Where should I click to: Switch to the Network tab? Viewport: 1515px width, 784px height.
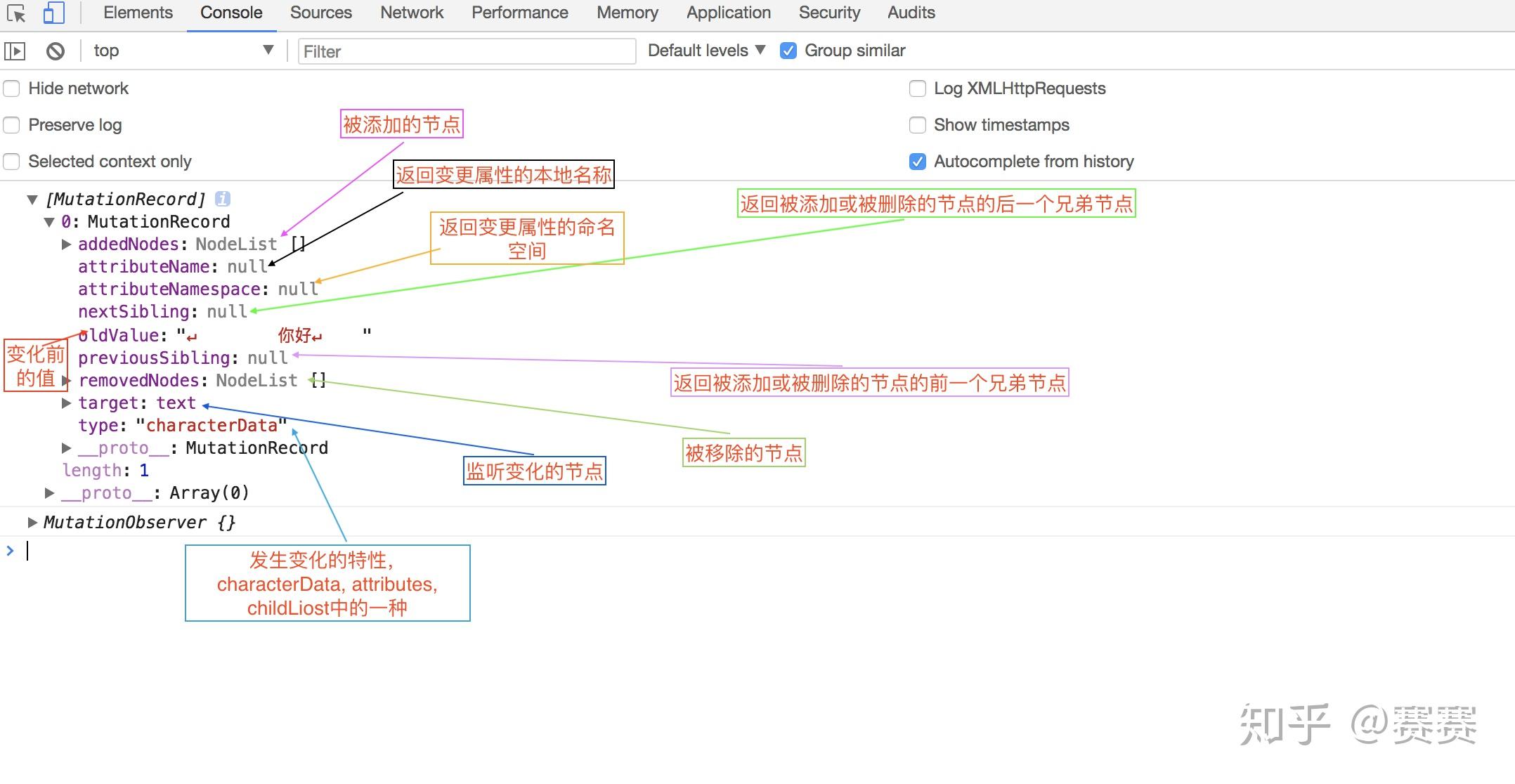[x=412, y=13]
